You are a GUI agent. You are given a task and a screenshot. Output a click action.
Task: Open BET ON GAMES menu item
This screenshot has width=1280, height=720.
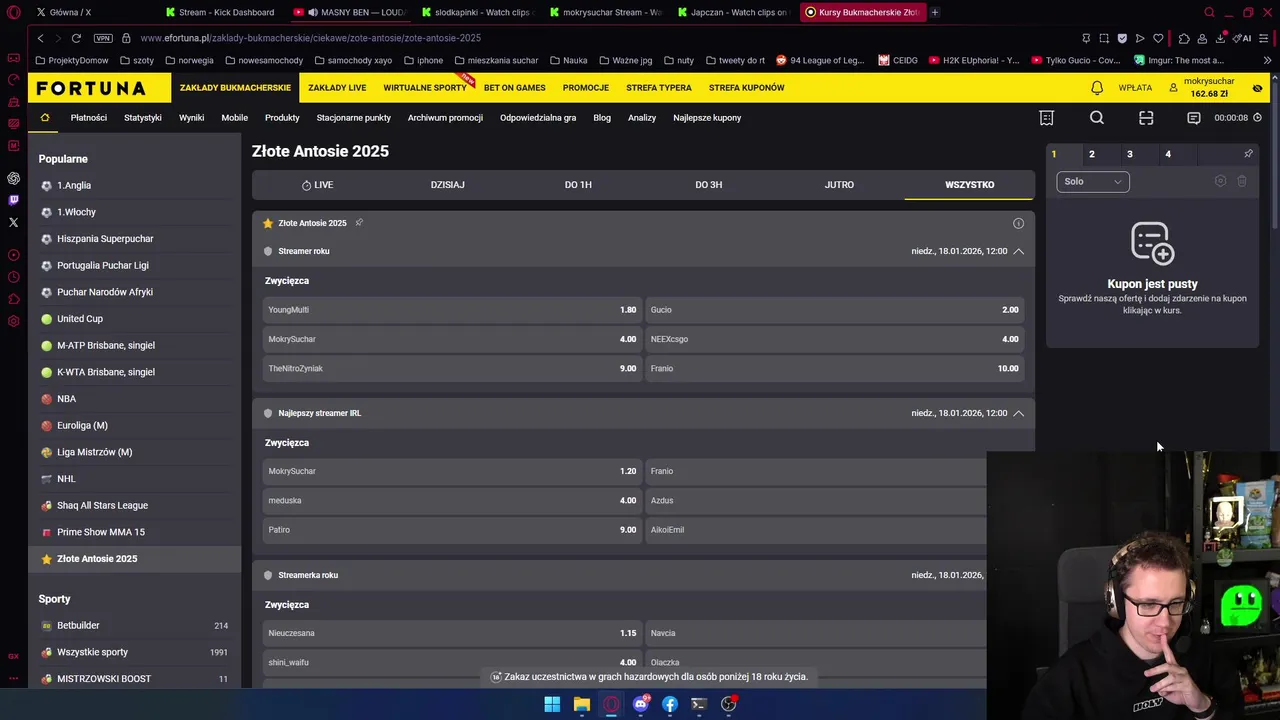pyautogui.click(x=515, y=88)
